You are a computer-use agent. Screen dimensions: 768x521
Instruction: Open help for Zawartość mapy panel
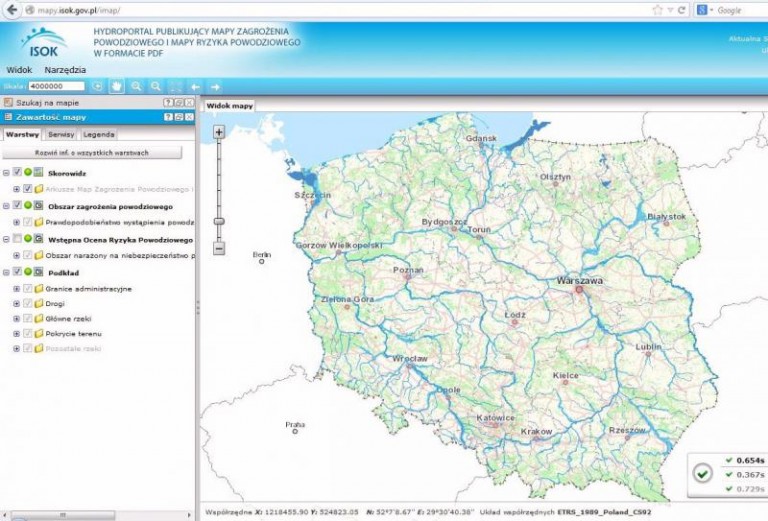pyautogui.click(x=168, y=117)
